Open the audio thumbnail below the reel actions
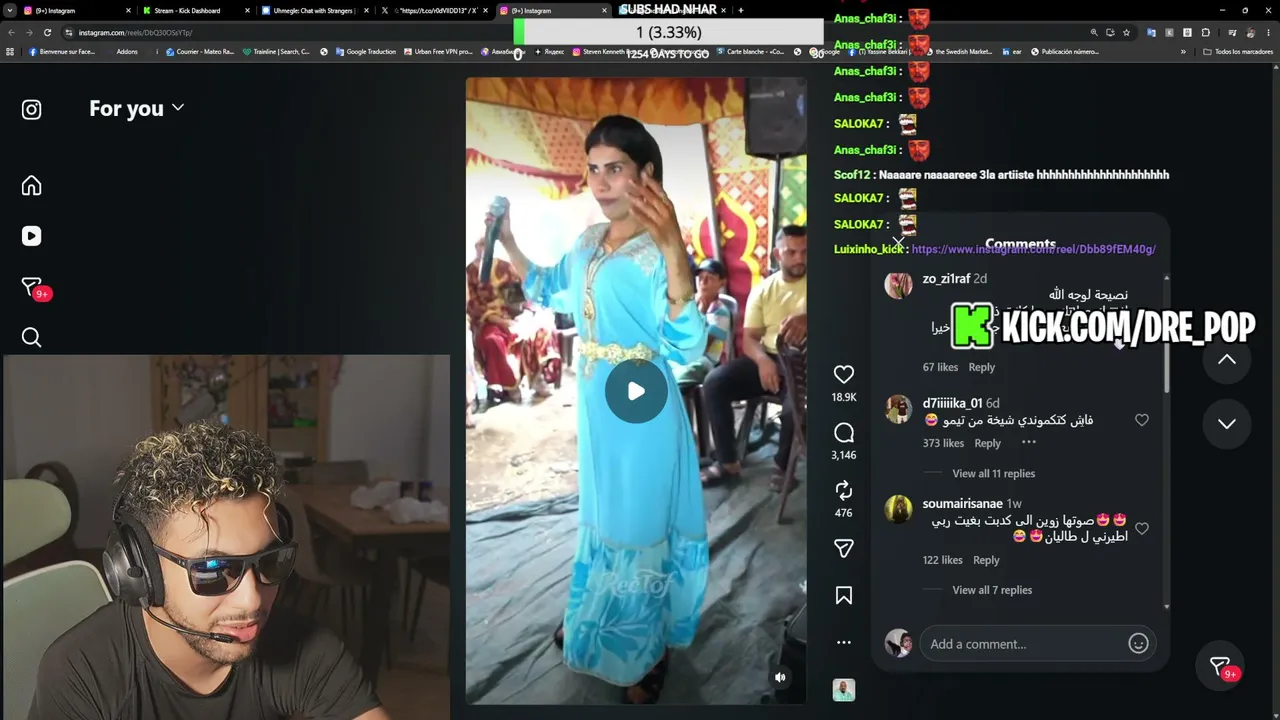Screen dimensions: 1280x720 point(844,690)
